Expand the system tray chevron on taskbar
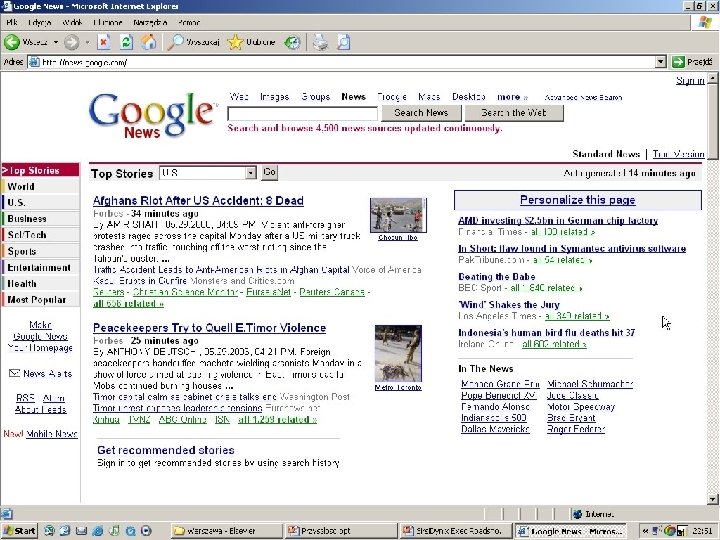The height and width of the screenshot is (540, 720). click(x=645, y=531)
